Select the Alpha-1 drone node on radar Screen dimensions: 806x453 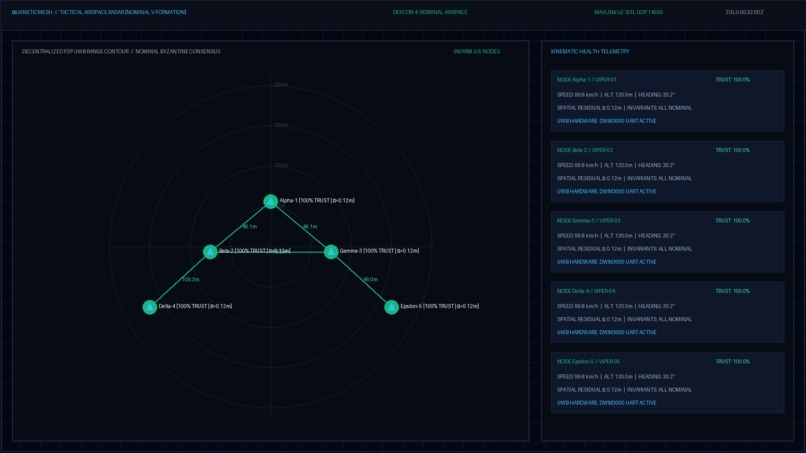[x=271, y=201]
